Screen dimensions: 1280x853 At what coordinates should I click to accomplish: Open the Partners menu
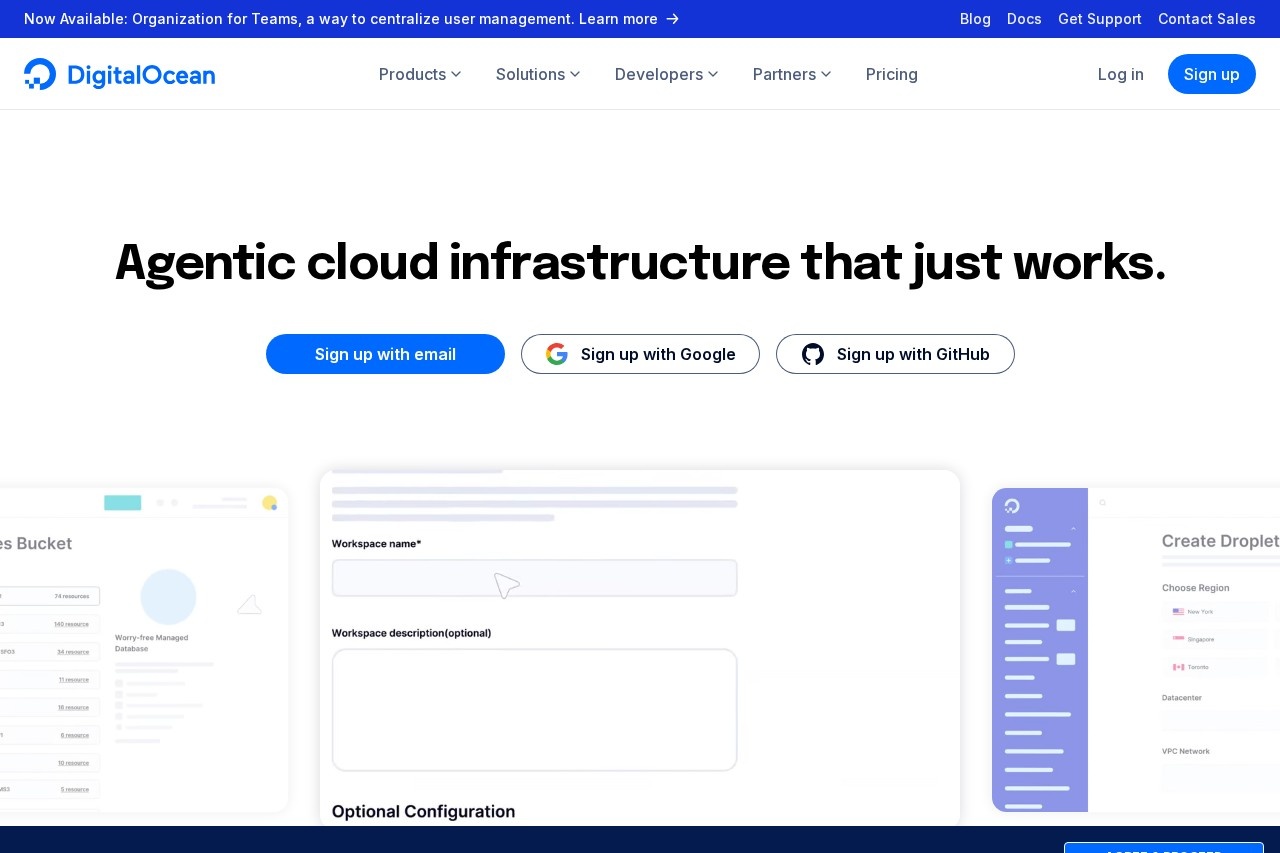click(792, 74)
